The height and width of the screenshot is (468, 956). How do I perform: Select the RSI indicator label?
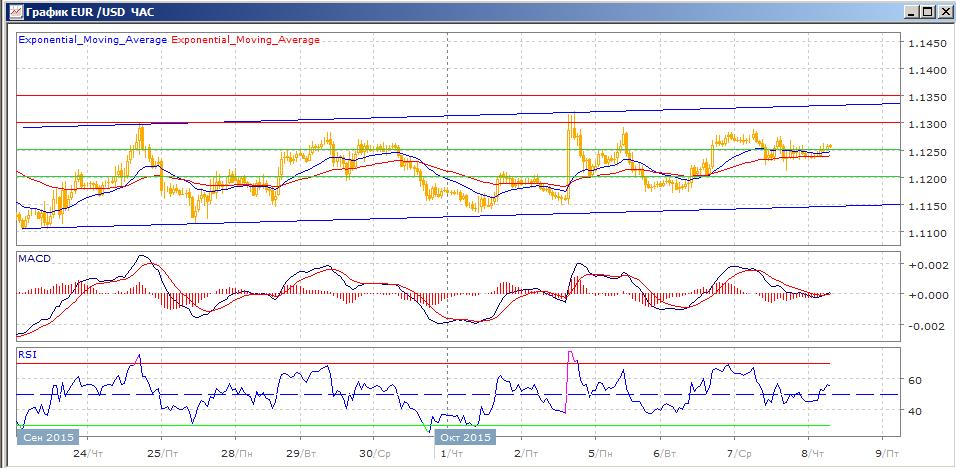pyautogui.click(x=27, y=354)
